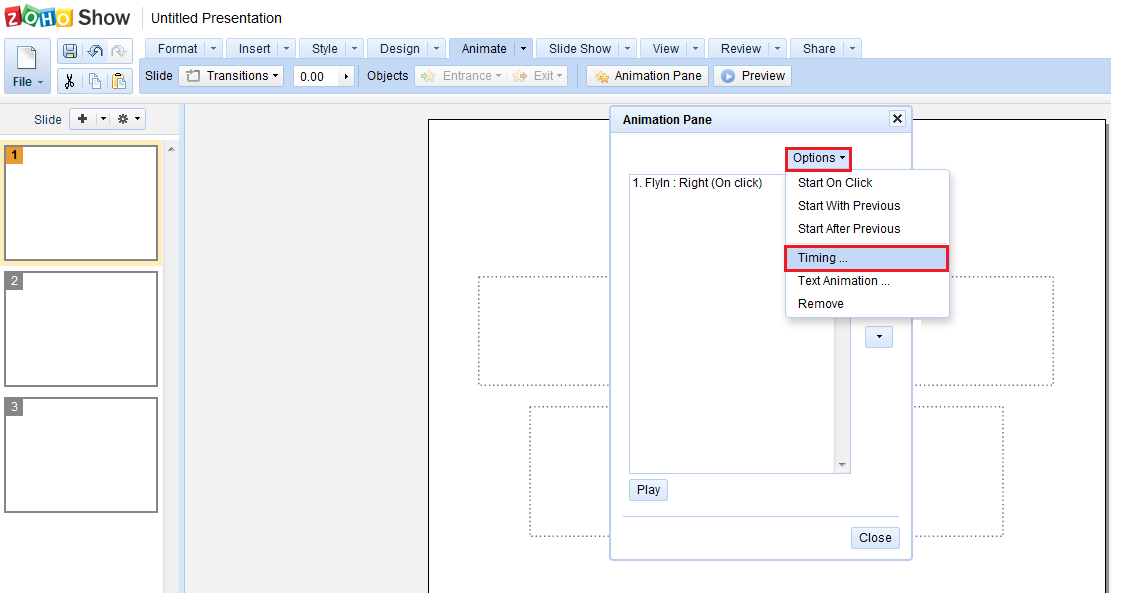Screen dimensions: 1144x593
Task: Expand the Animate tab dropdown arrow
Action: click(x=523, y=49)
